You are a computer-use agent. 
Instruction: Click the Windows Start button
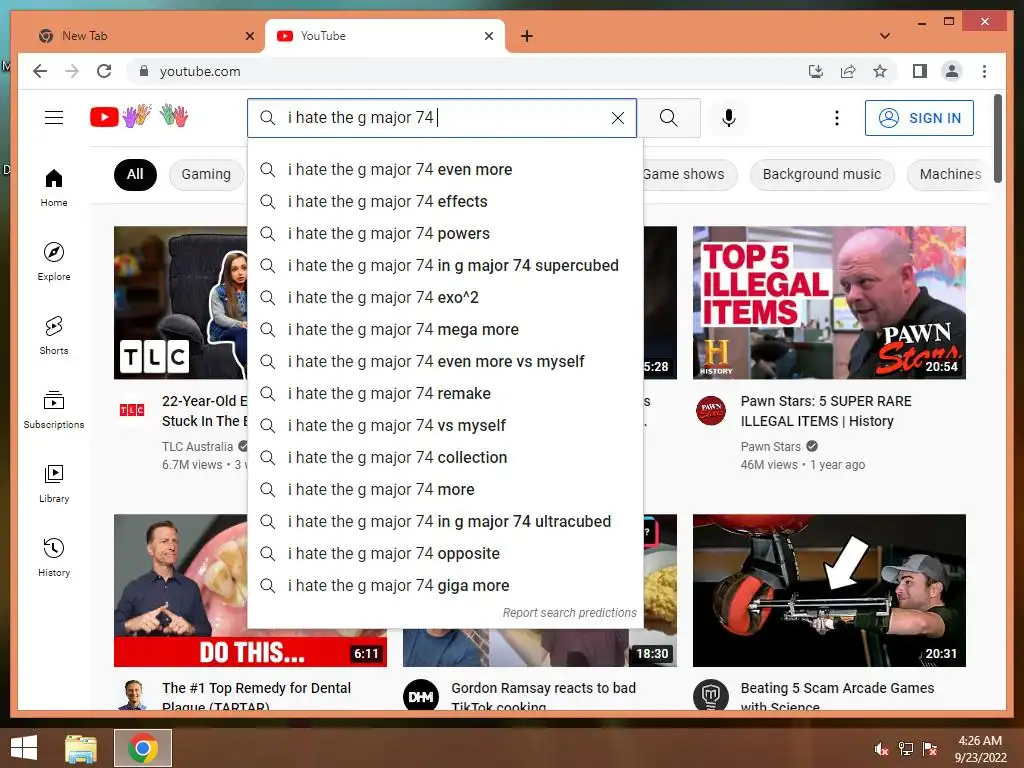tap(24, 748)
